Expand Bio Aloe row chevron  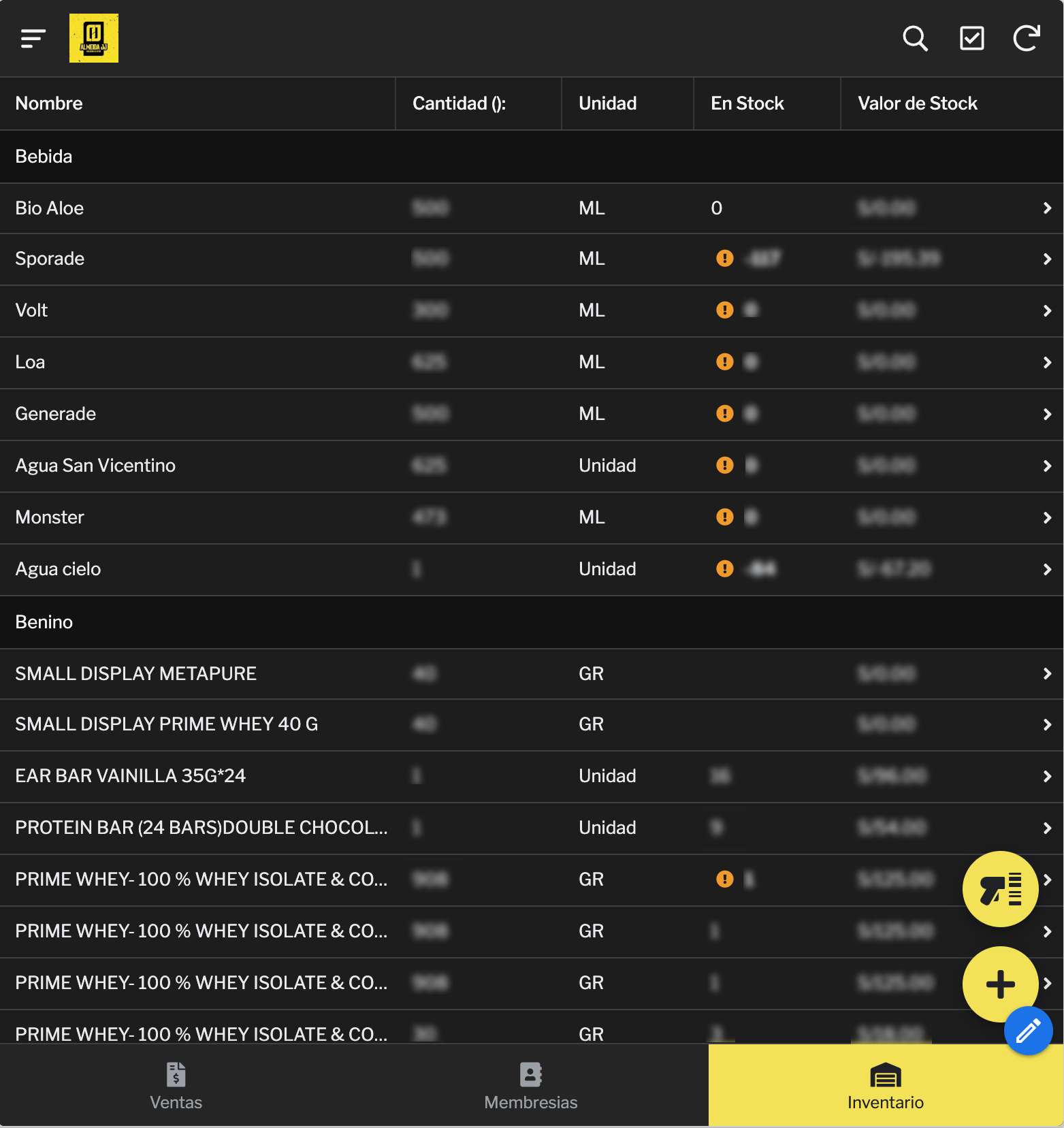pos(1047,208)
